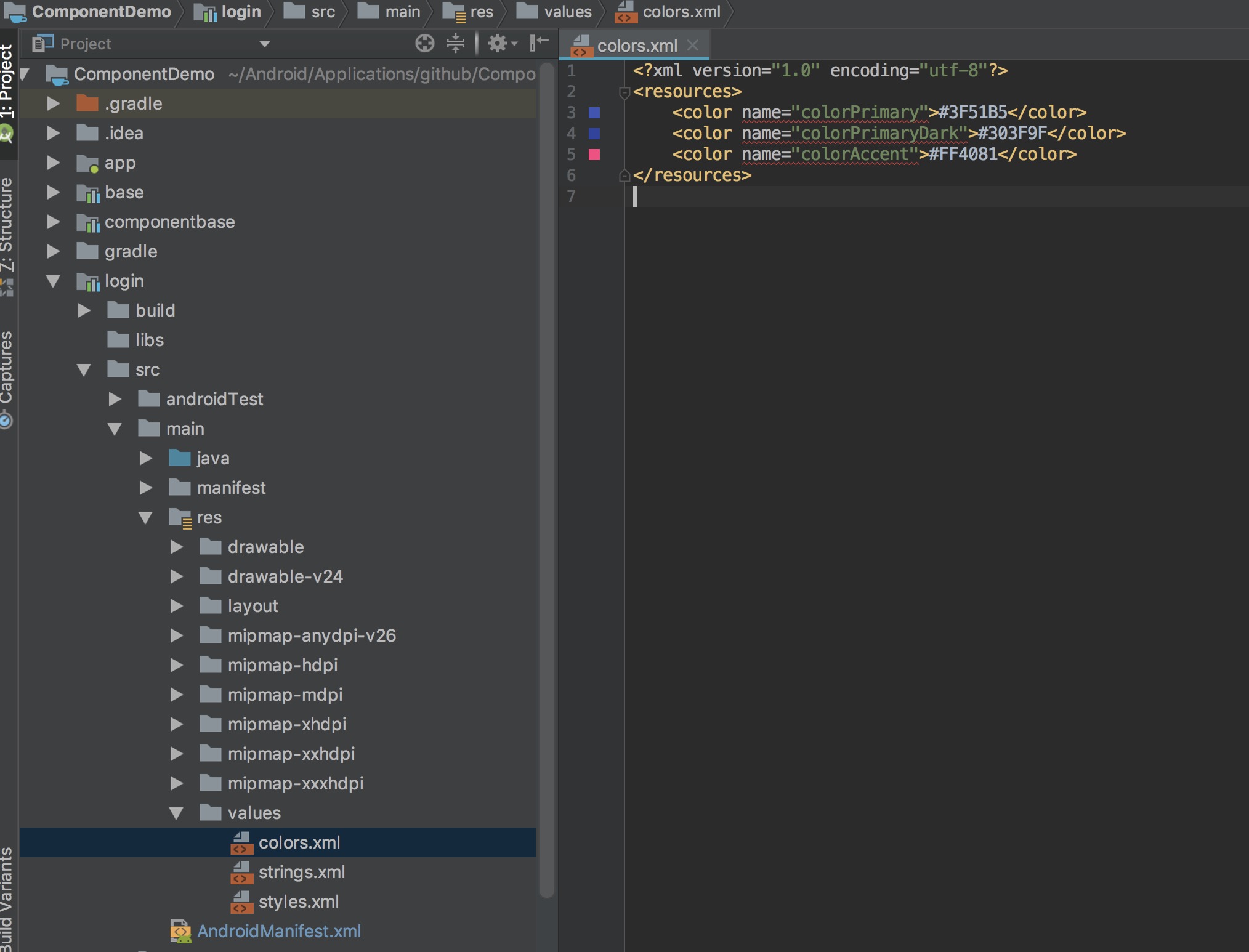1249x952 pixels.
Task: Fold the resources tag in editor gutter
Action: (x=624, y=92)
